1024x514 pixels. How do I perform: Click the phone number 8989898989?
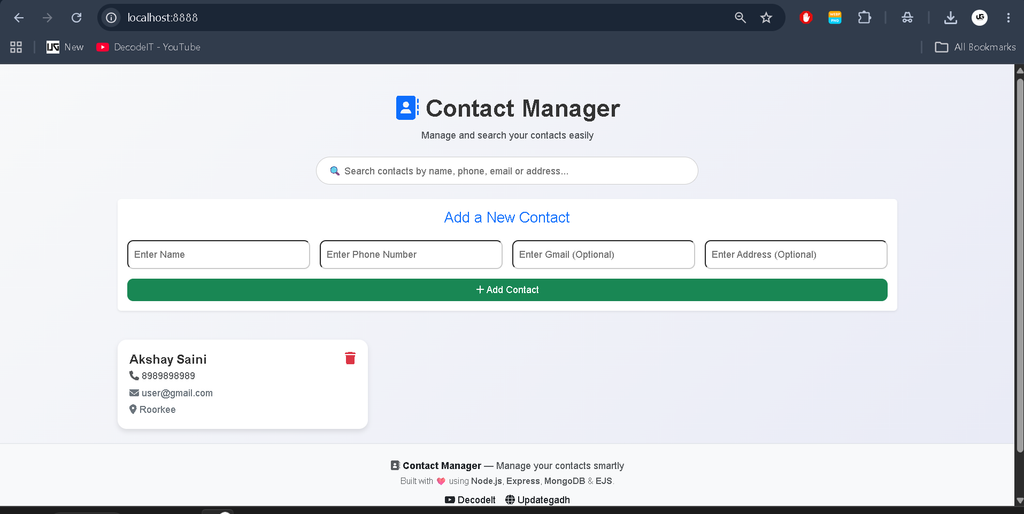(x=168, y=376)
